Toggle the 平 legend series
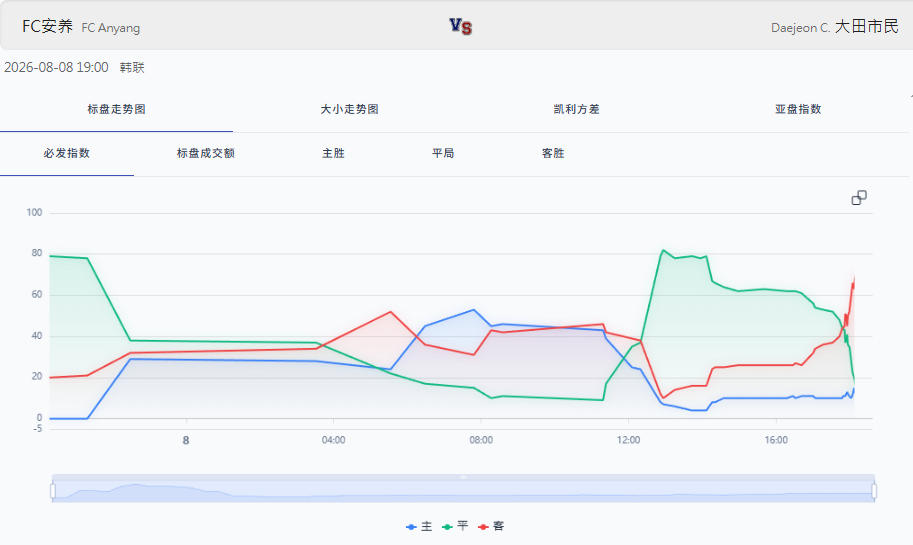The height and width of the screenshot is (545, 913). tap(455, 526)
